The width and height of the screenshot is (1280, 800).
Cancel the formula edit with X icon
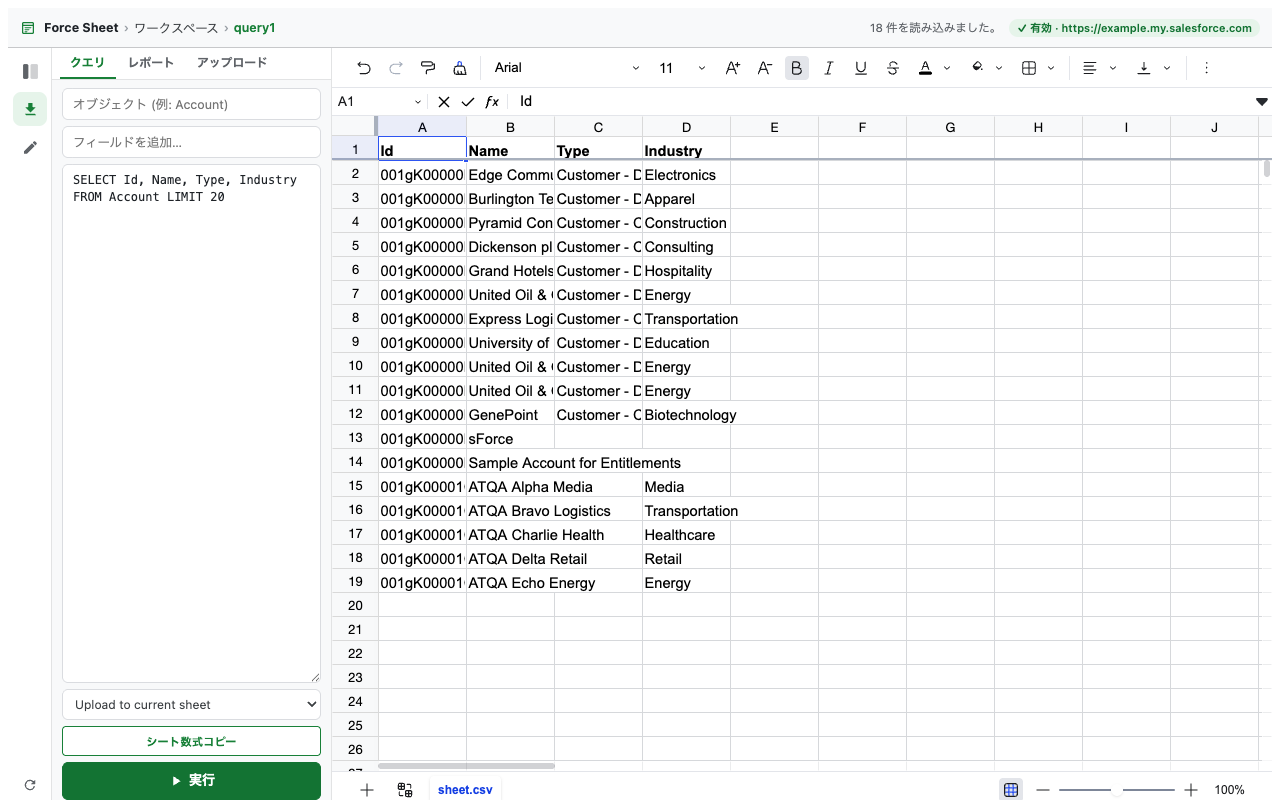pos(444,102)
